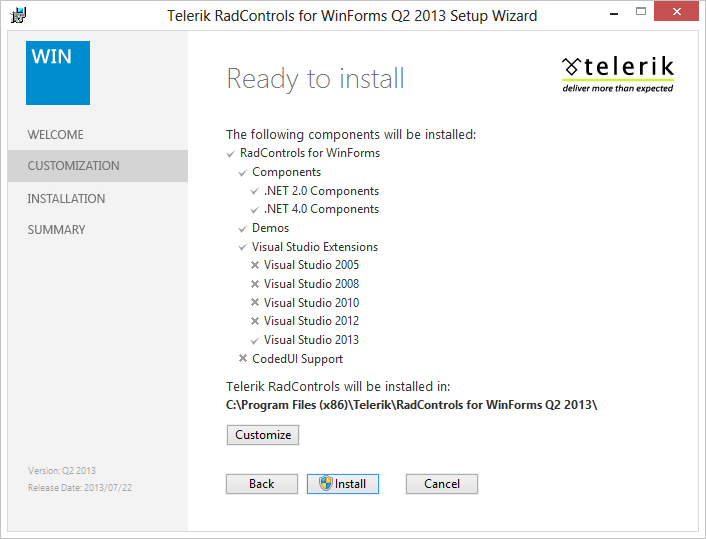Start setup with the Install button
Viewport: 706px width, 539px height.
click(x=343, y=484)
